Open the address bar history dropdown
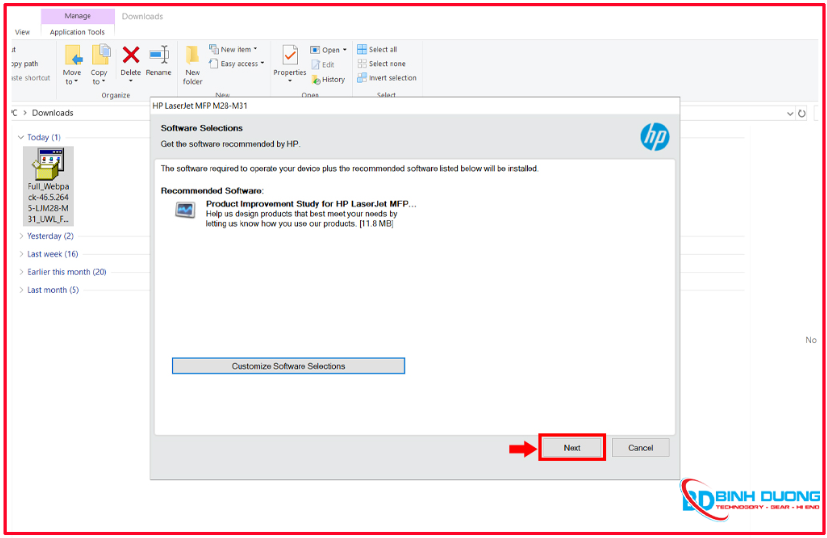Viewport: 827px width, 538px height. click(790, 113)
